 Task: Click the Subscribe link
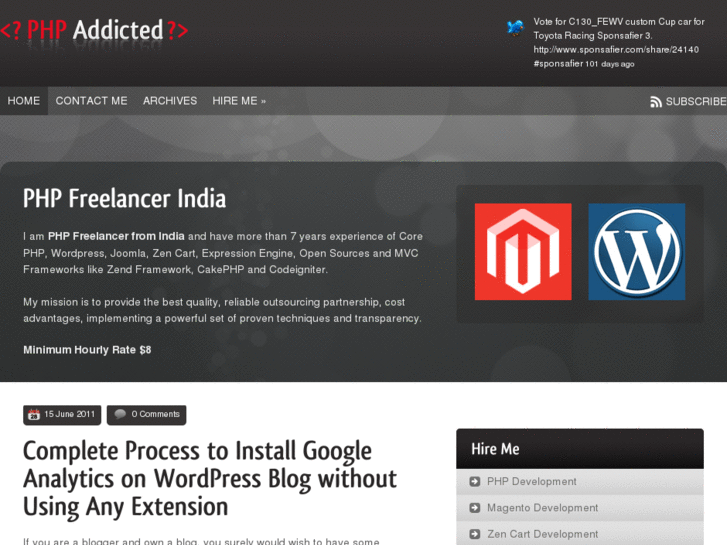point(696,102)
